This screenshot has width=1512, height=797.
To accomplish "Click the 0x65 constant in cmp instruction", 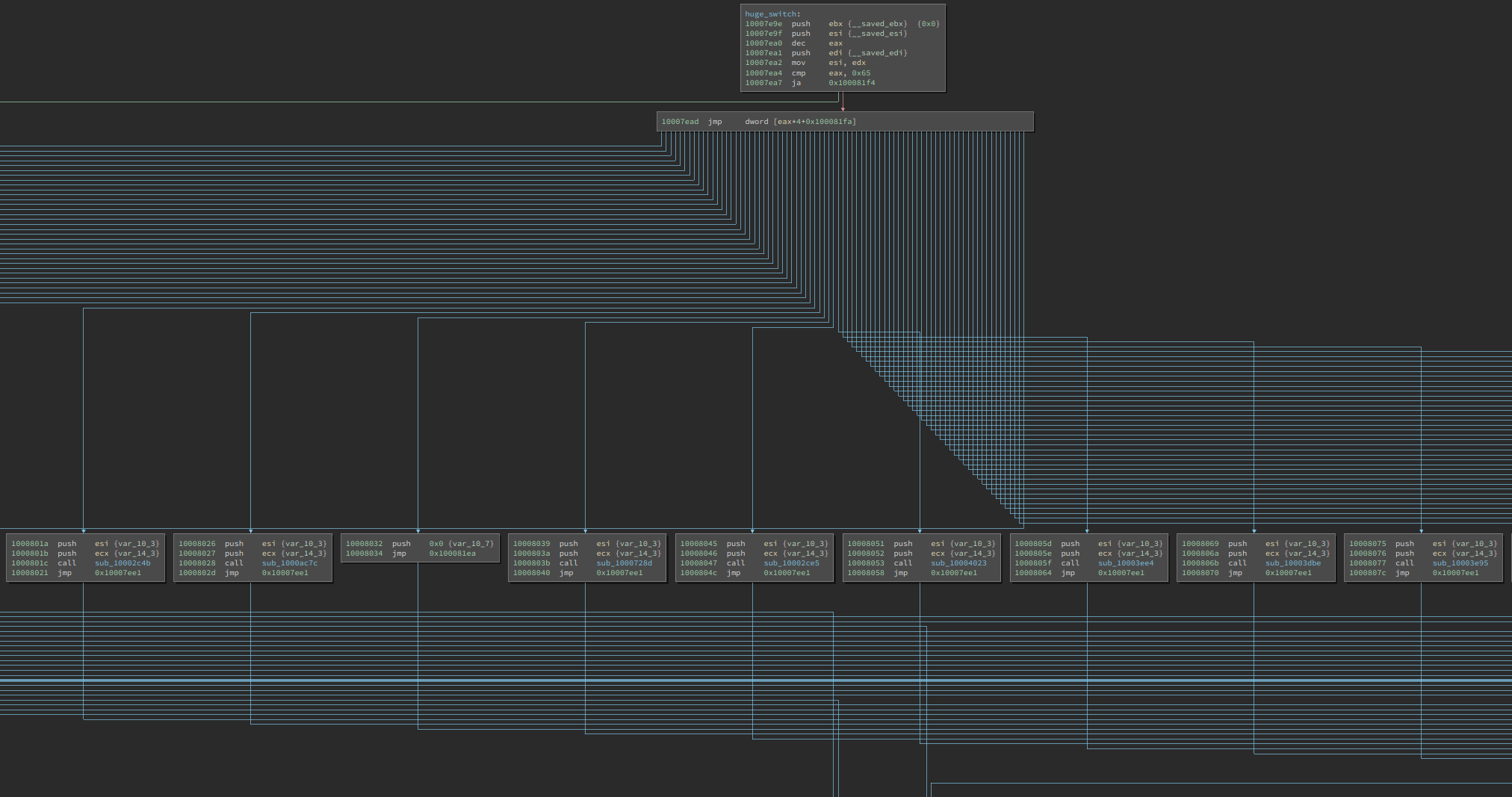I will click(x=861, y=73).
